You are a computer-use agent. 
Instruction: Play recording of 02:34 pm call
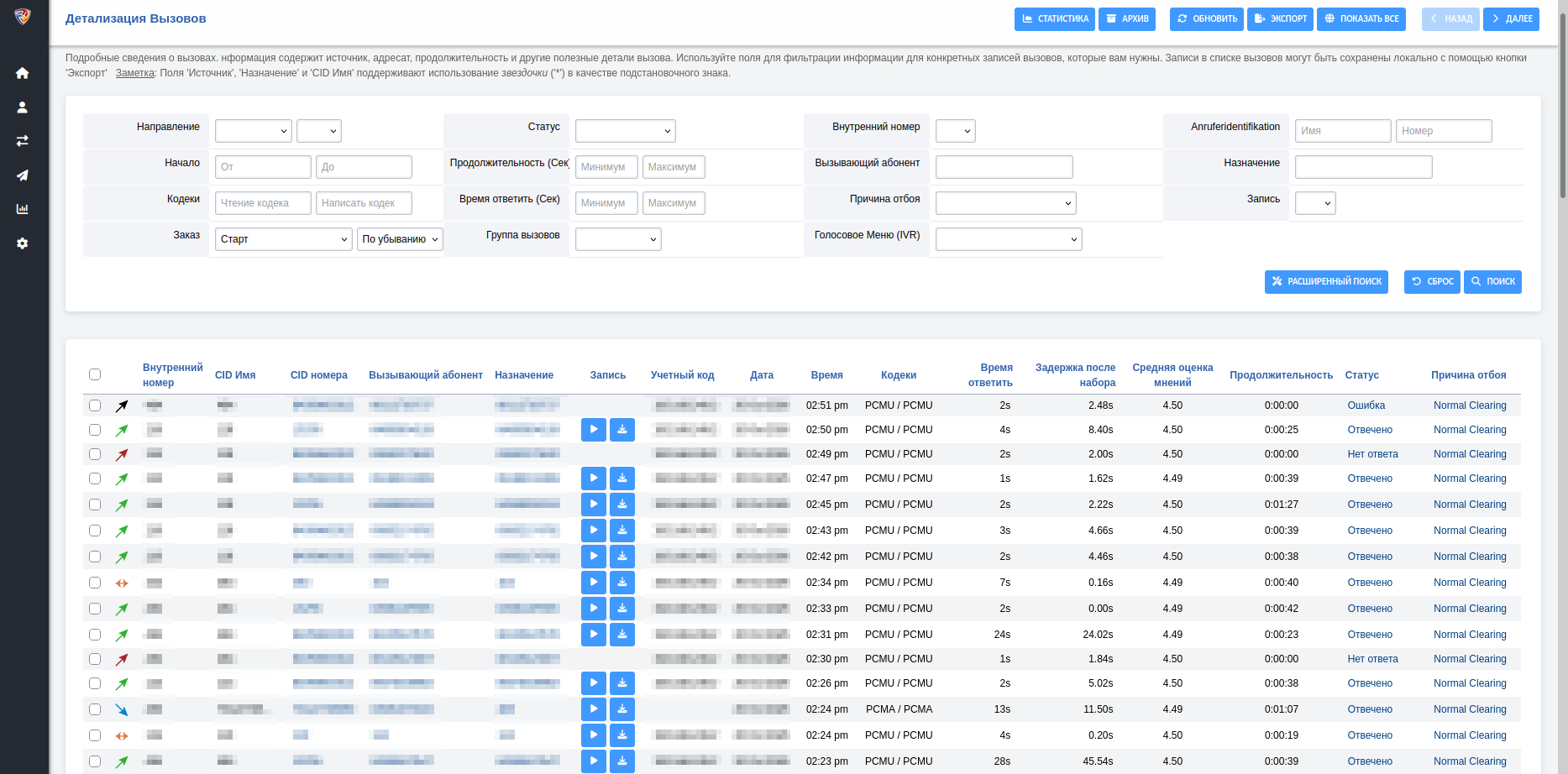click(x=594, y=583)
